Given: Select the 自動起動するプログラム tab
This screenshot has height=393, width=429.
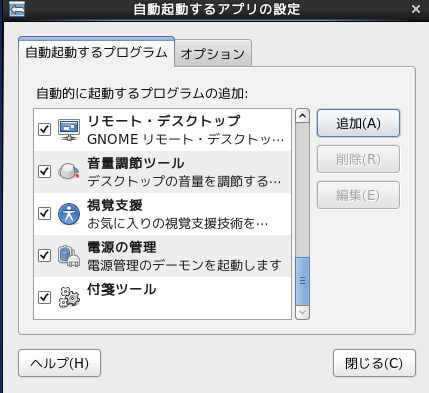Looking at the screenshot, I should tap(96, 52).
